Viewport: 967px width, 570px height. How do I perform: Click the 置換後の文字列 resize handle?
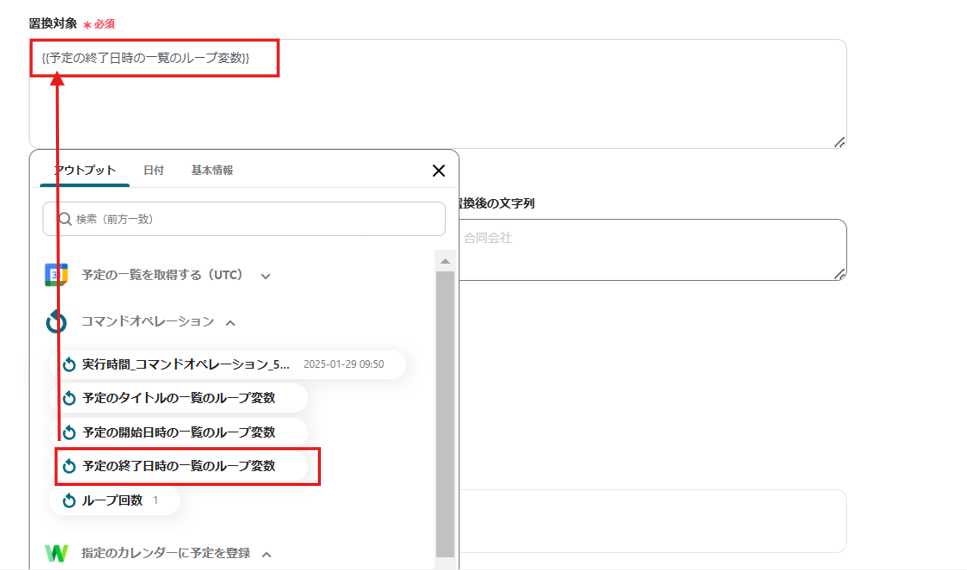(839, 275)
